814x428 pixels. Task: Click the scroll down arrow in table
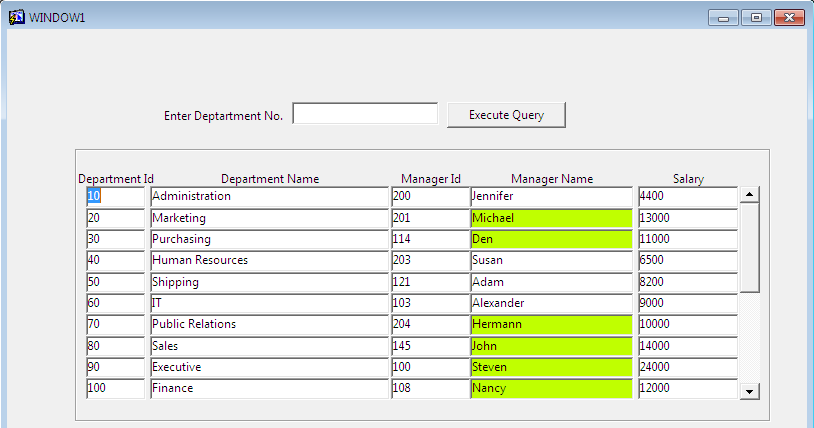[749, 392]
